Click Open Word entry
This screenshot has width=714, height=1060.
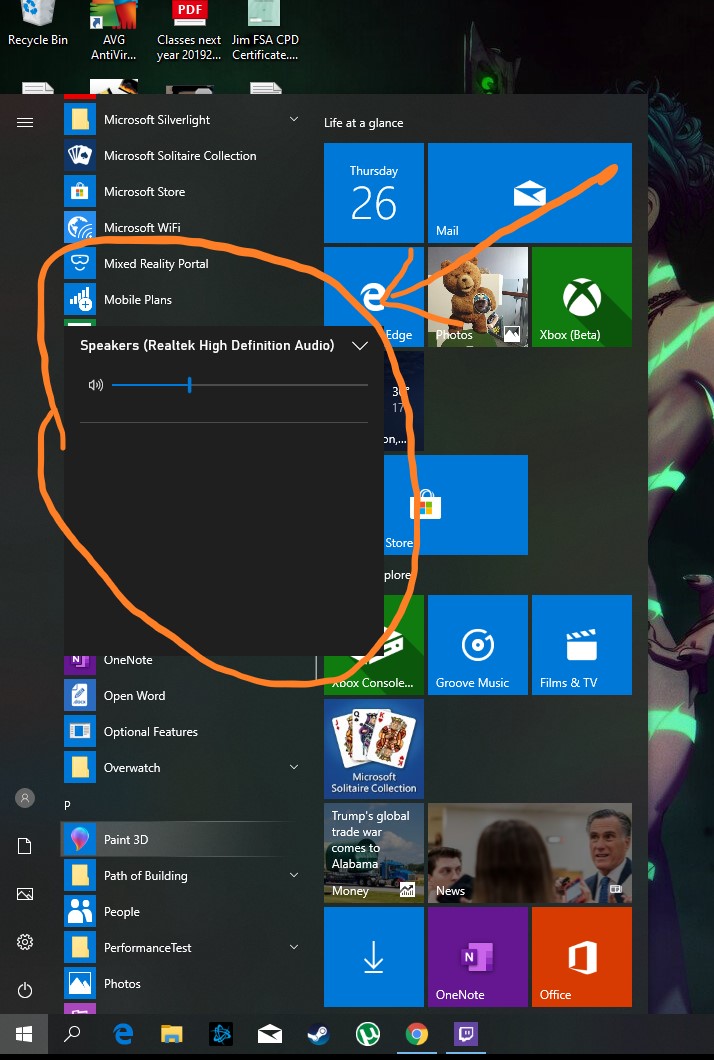183,696
